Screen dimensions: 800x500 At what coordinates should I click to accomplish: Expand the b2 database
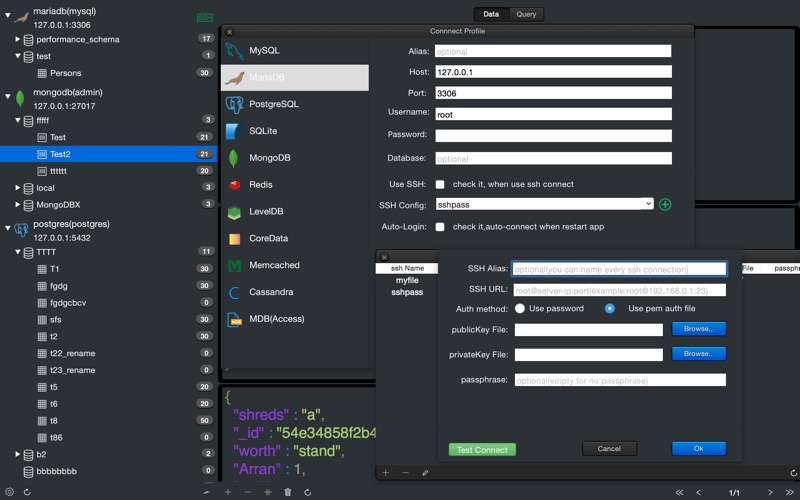(17, 454)
